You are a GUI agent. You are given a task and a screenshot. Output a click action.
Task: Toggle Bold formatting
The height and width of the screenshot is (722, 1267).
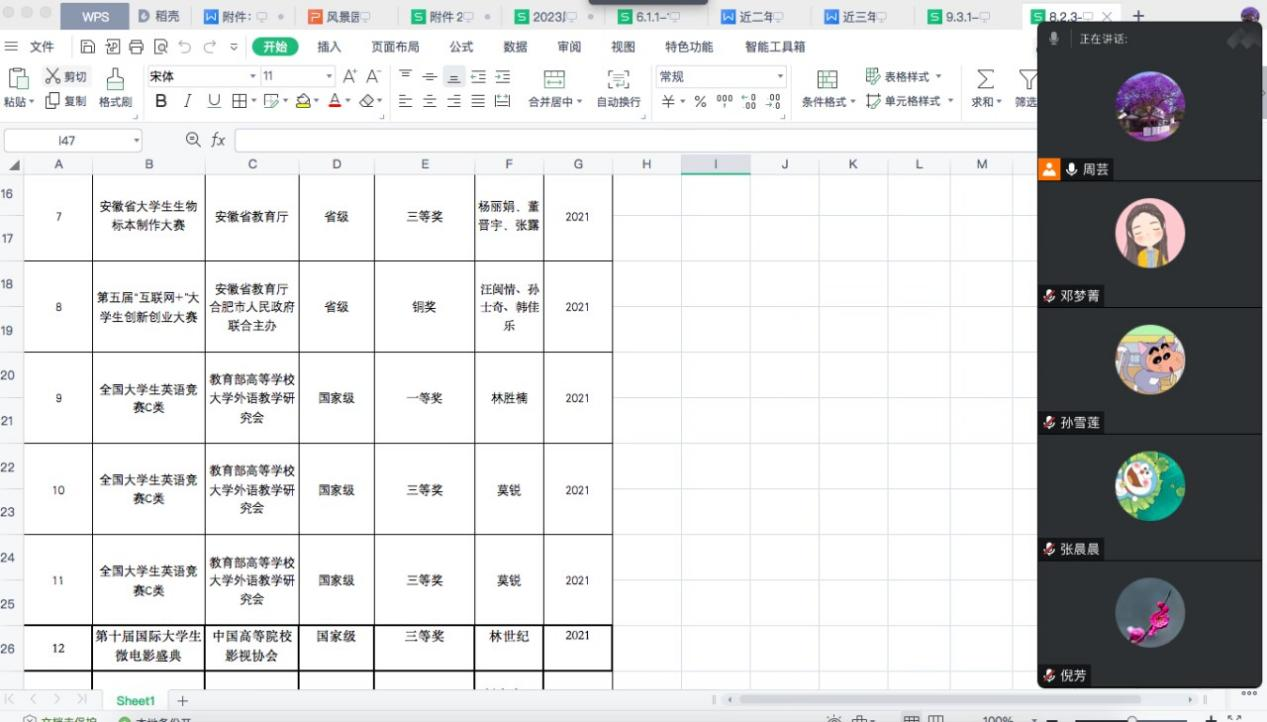(x=161, y=101)
